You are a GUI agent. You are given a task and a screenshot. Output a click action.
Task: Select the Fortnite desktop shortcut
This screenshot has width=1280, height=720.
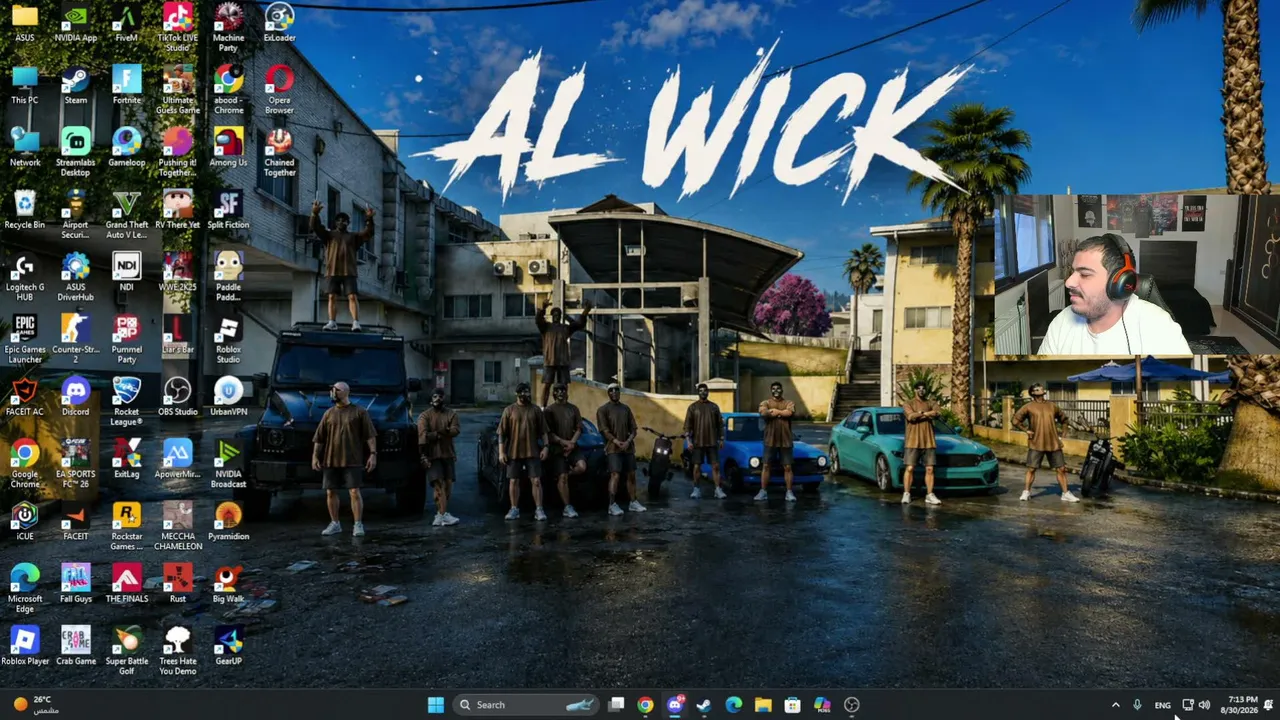pyautogui.click(x=127, y=86)
